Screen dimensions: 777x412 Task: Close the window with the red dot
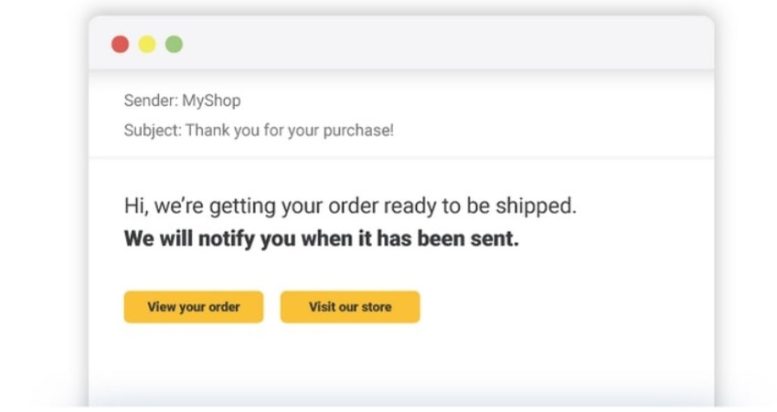[x=120, y=44]
